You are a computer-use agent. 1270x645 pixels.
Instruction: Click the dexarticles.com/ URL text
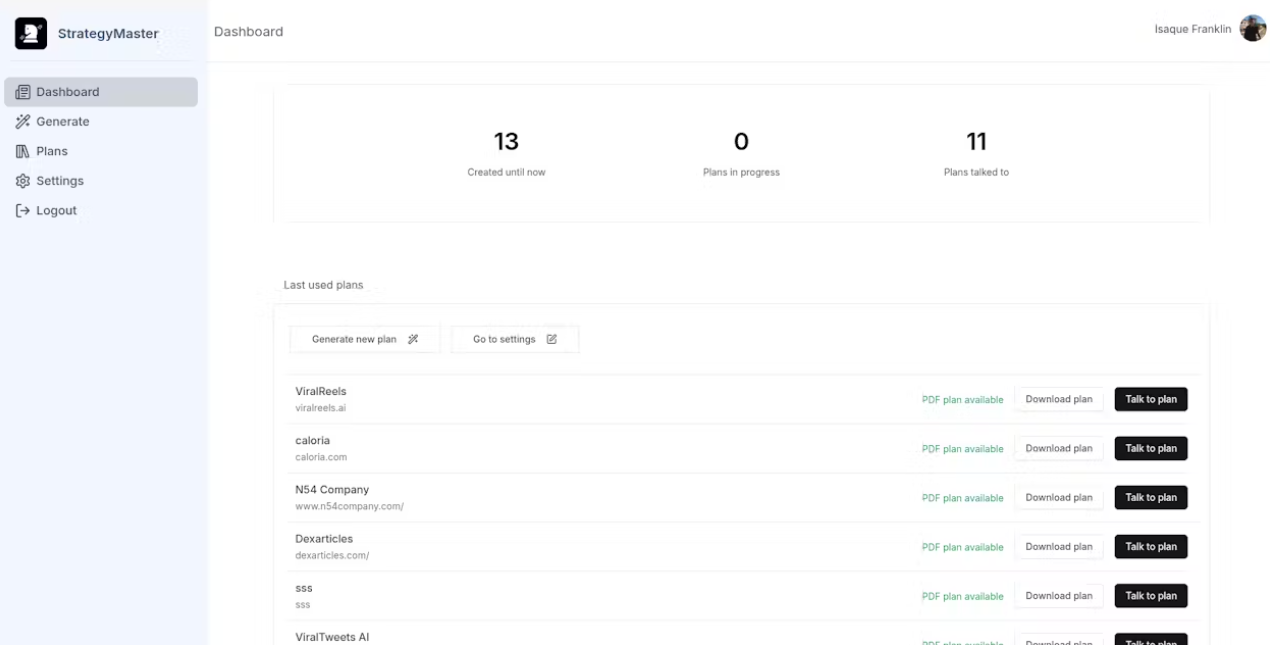pos(332,555)
